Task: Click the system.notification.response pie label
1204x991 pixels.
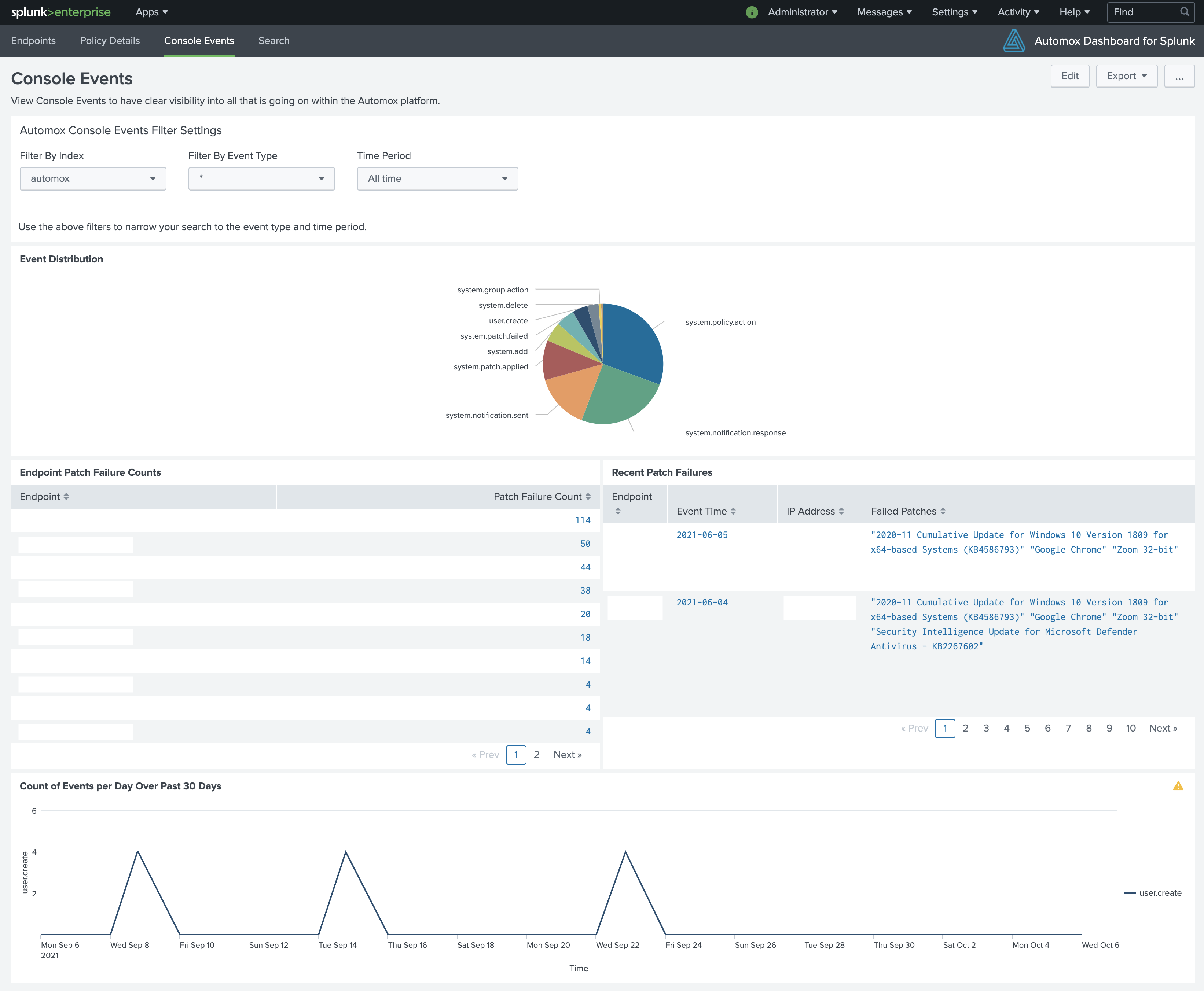Action: coord(735,433)
